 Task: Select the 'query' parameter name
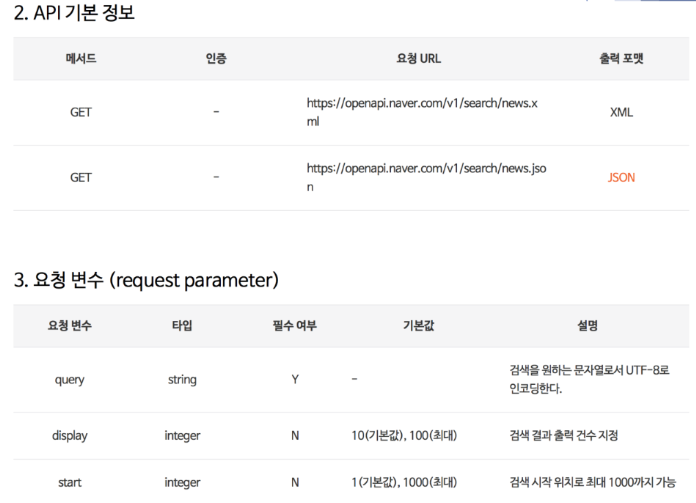tap(70, 380)
